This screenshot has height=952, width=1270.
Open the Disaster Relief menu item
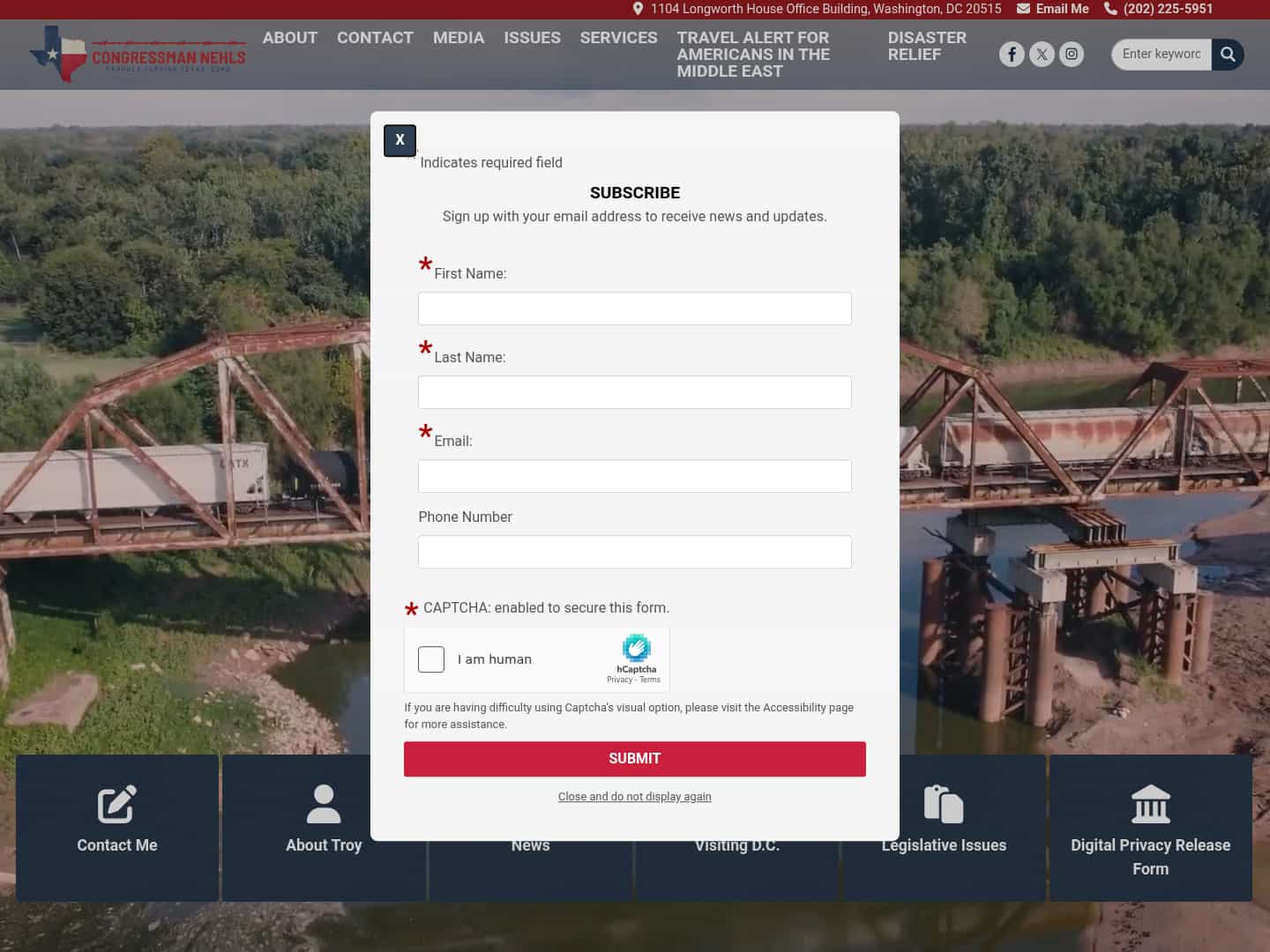pyautogui.click(x=927, y=46)
